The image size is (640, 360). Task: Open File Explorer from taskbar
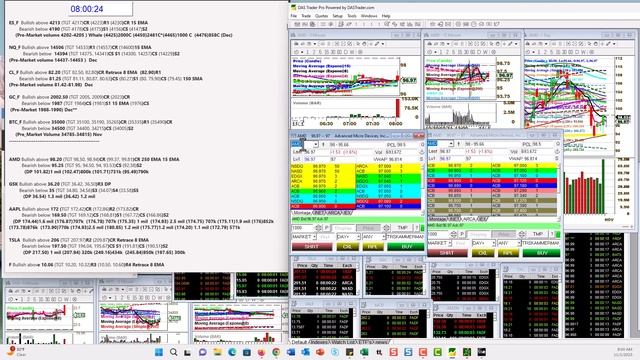(x=217, y=352)
